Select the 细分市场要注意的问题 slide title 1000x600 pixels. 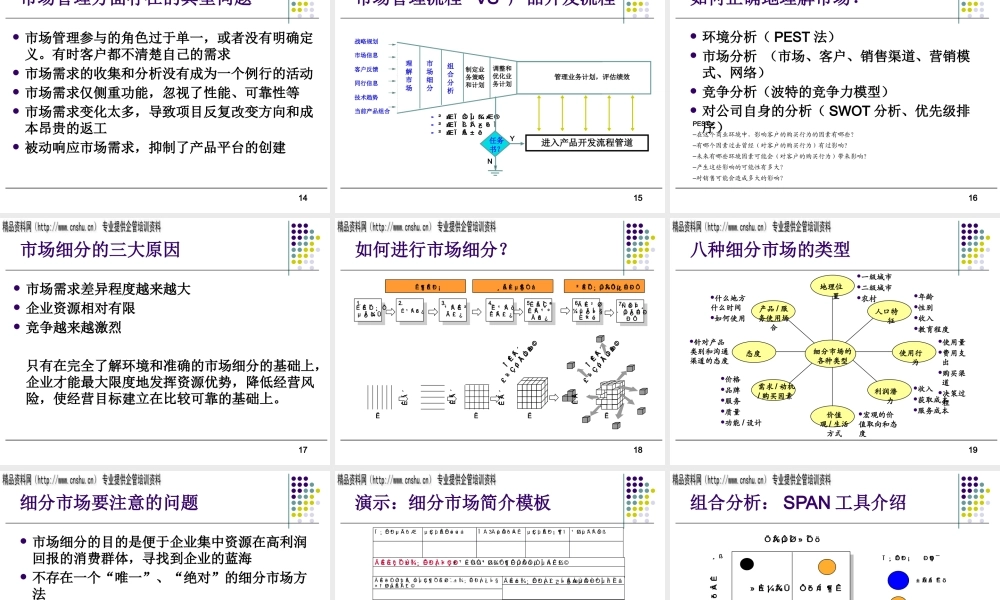pyautogui.click(x=109, y=502)
